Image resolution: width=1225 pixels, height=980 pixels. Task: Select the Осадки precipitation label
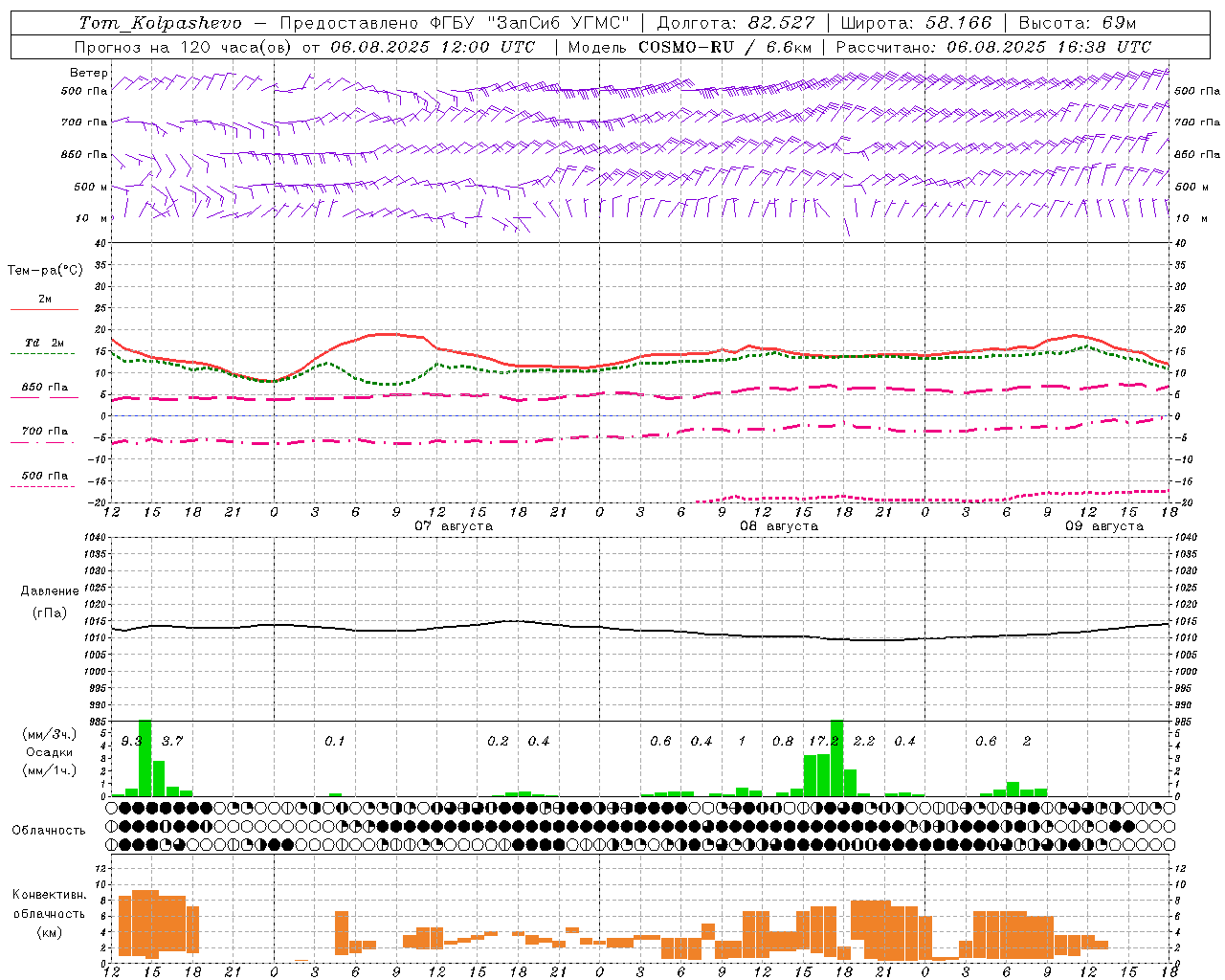click(49, 752)
